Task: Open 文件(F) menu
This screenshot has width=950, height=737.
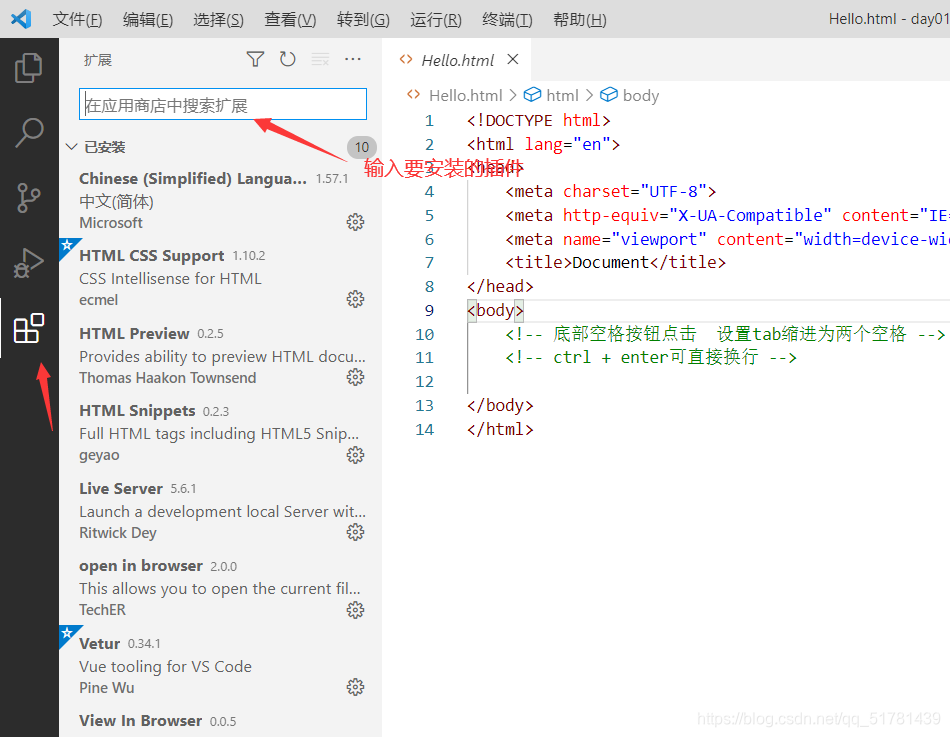Action: click(x=77, y=19)
